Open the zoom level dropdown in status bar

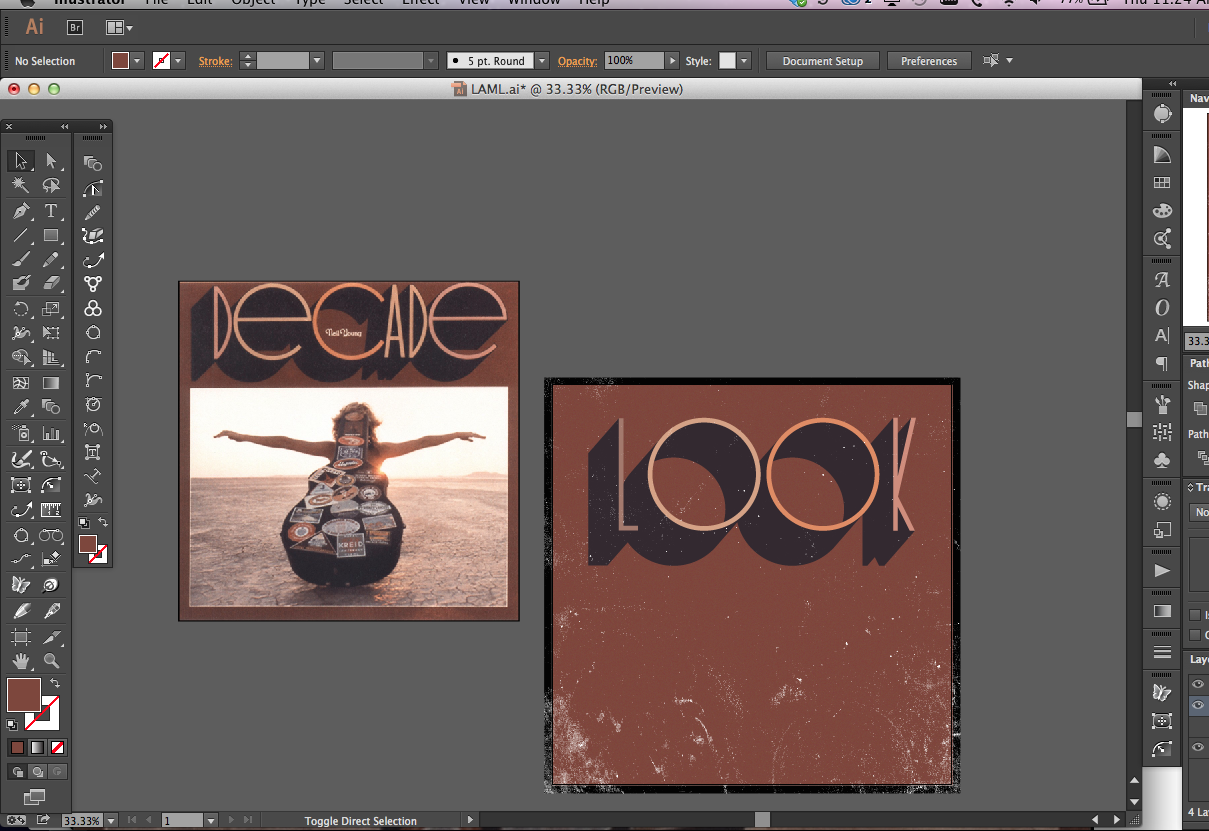click(x=110, y=821)
